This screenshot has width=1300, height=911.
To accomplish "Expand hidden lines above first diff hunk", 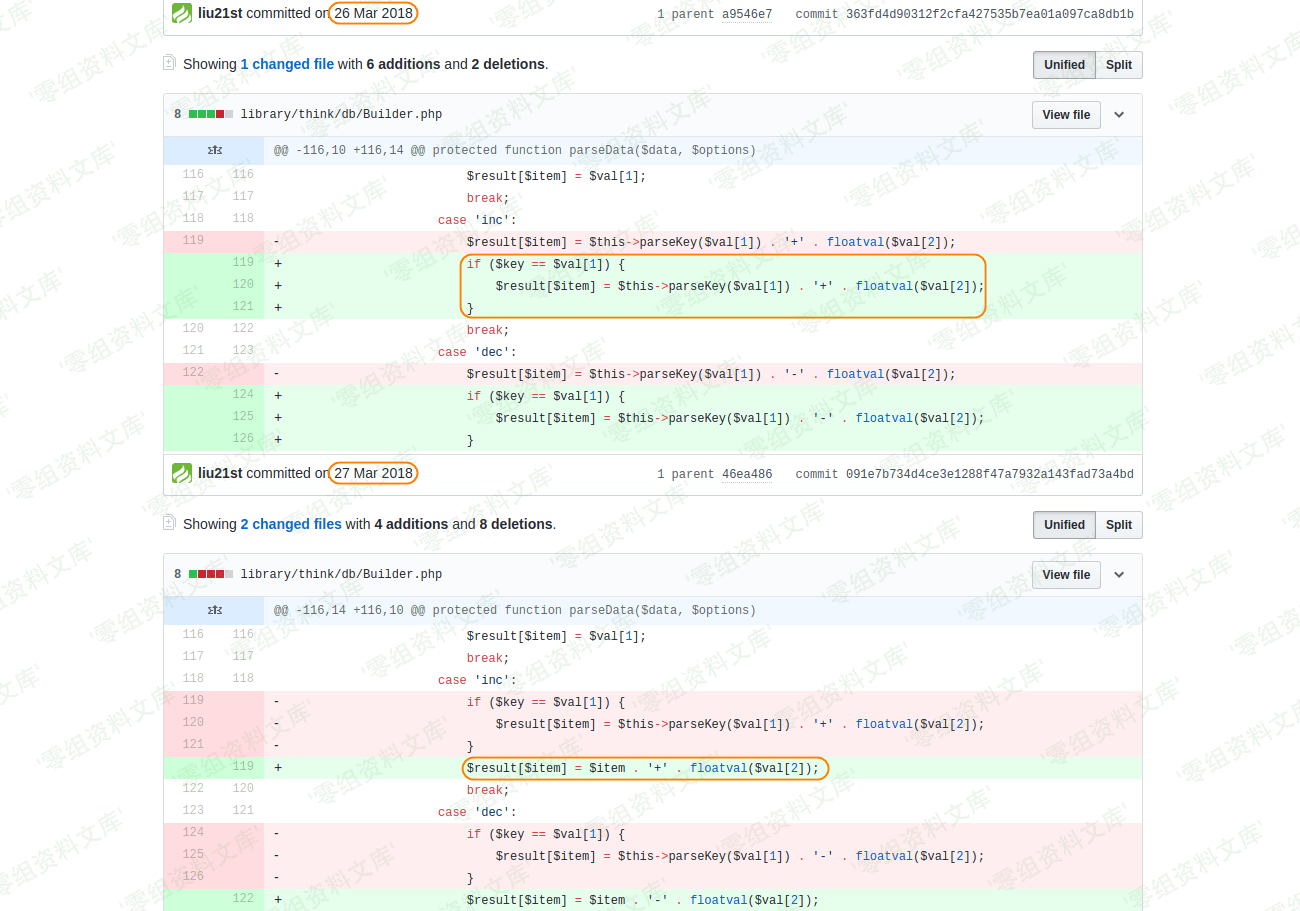I will point(214,151).
